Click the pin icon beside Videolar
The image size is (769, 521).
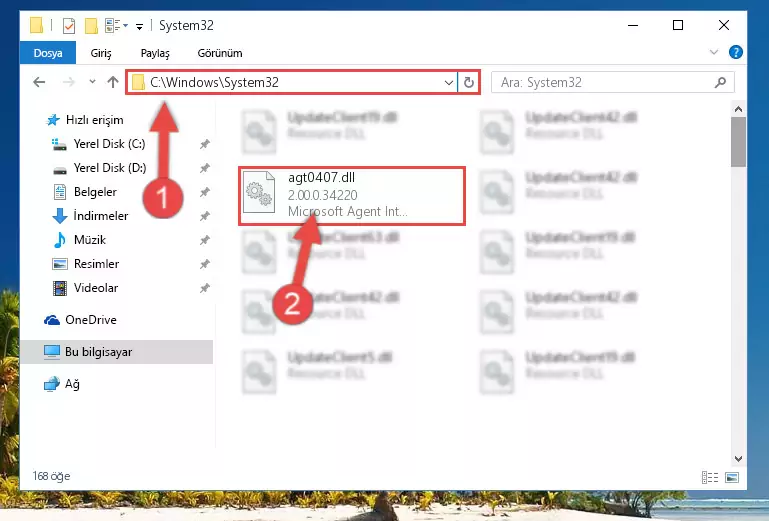[205, 288]
